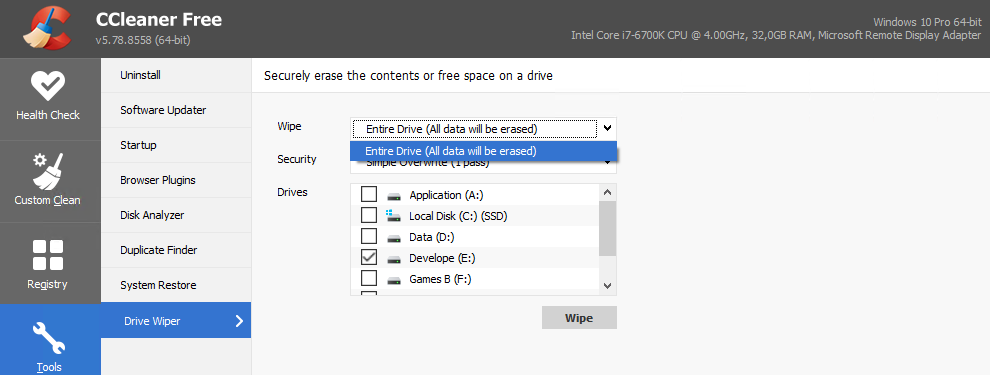Click the Application (A:) drive icon
The width and height of the screenshot is (990, 375).
pos(394,196)
